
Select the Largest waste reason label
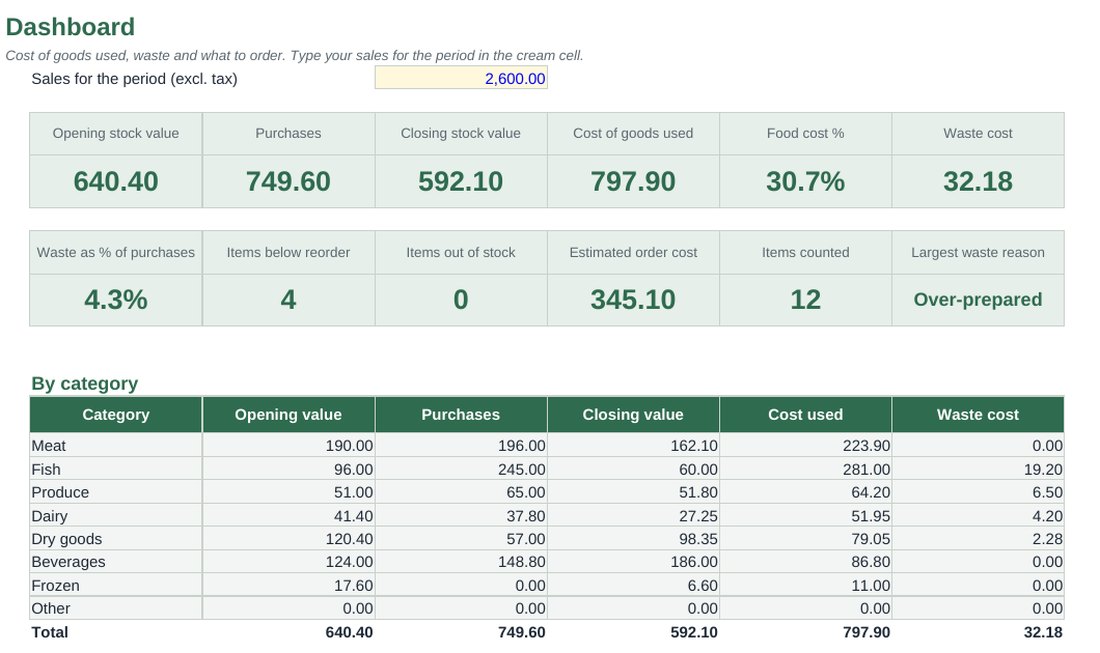click(978, 253)
